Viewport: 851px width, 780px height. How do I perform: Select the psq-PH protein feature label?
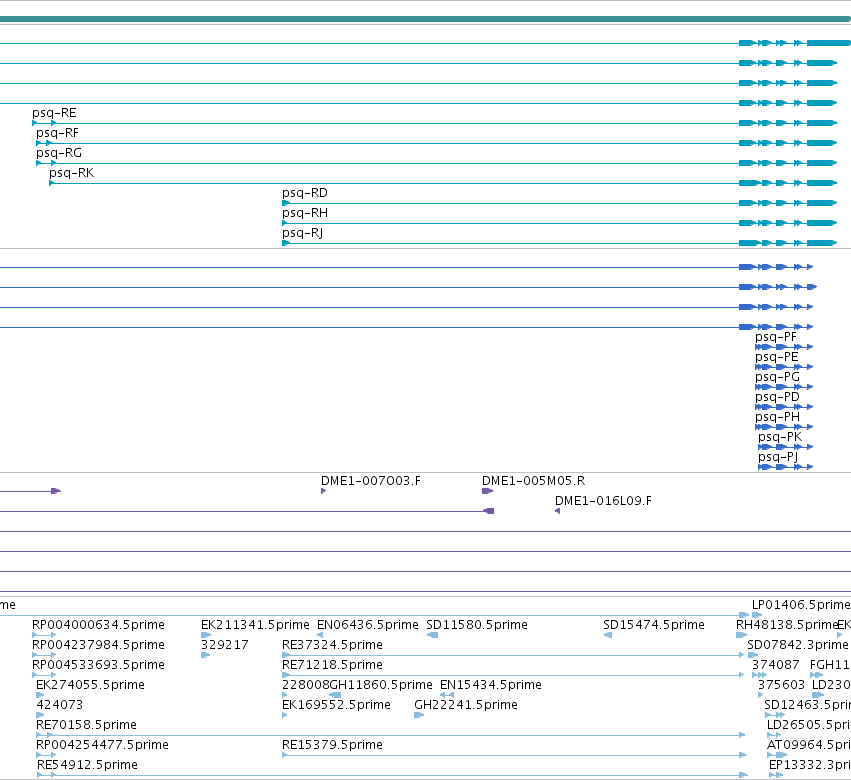point(777,417)
